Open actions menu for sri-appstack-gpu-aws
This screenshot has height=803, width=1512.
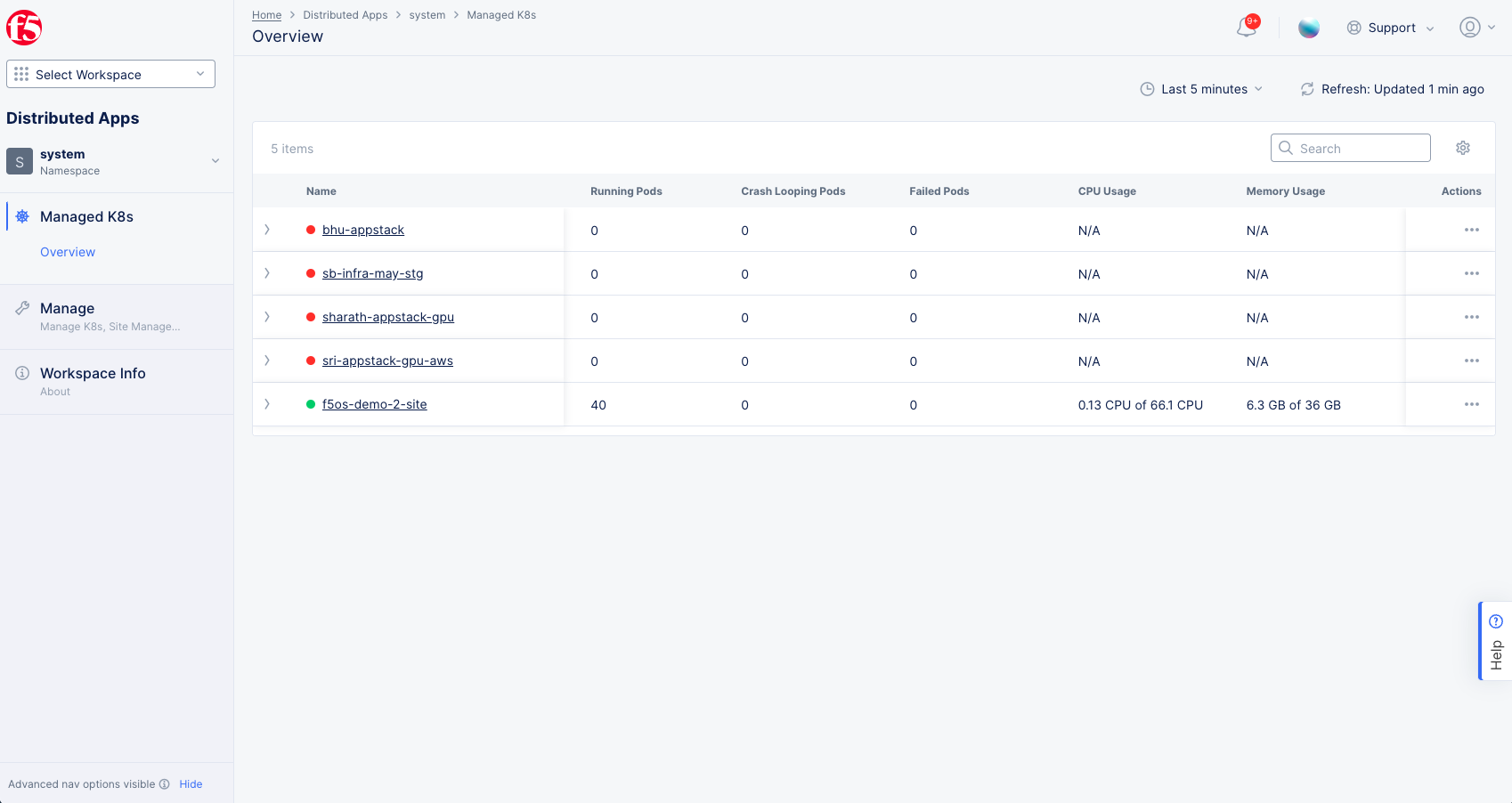[x=1471, y=361]
